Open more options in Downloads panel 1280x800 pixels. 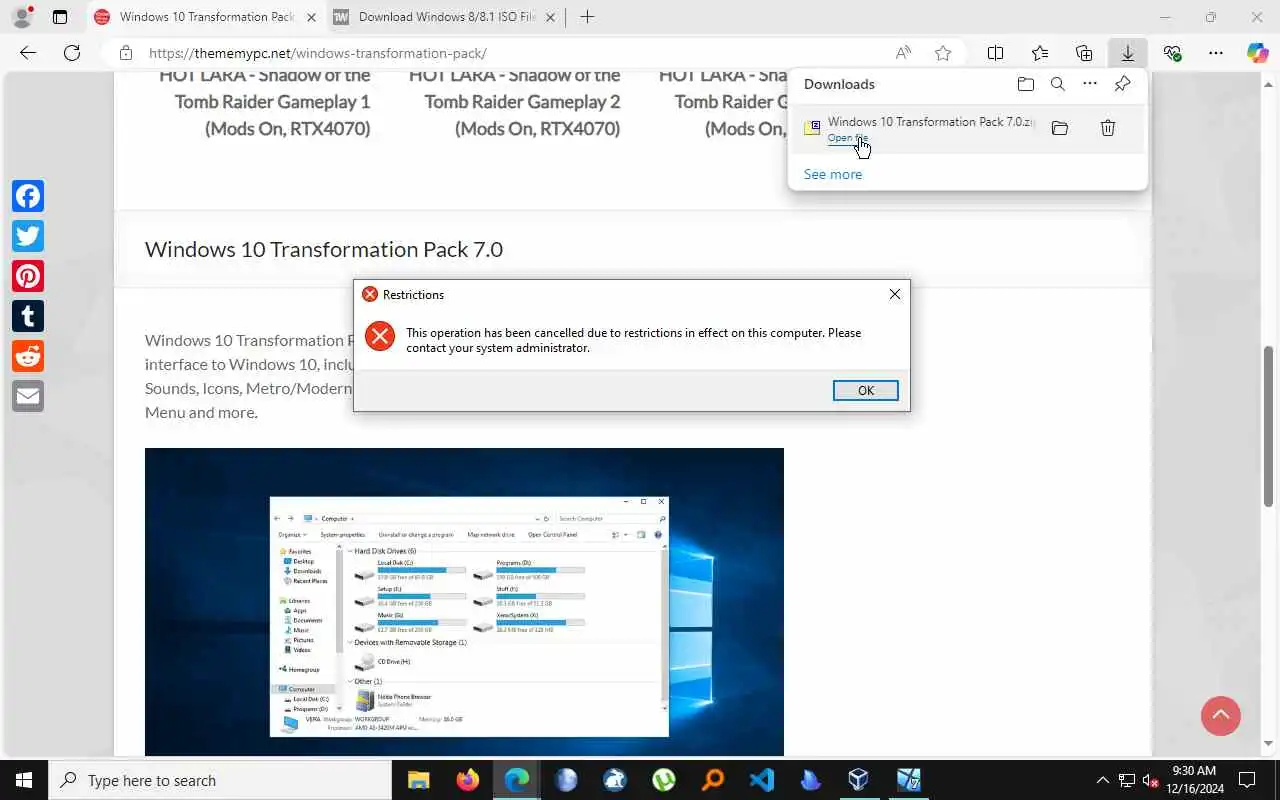click(1090, 84)
